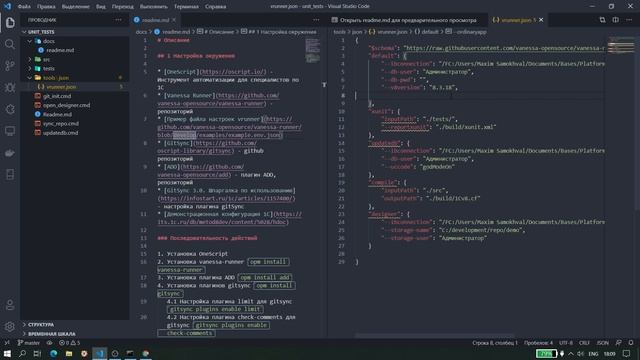The height and width of the screenshot is (360, 640).
Task: Open Windows Start menu
Action: tap(7, 353)
